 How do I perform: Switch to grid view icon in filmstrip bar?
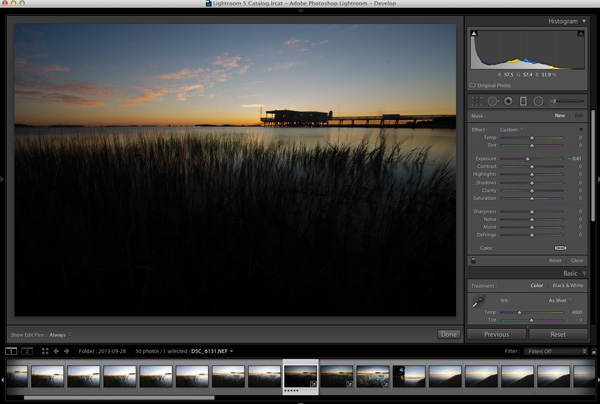[x=45, y=351]
